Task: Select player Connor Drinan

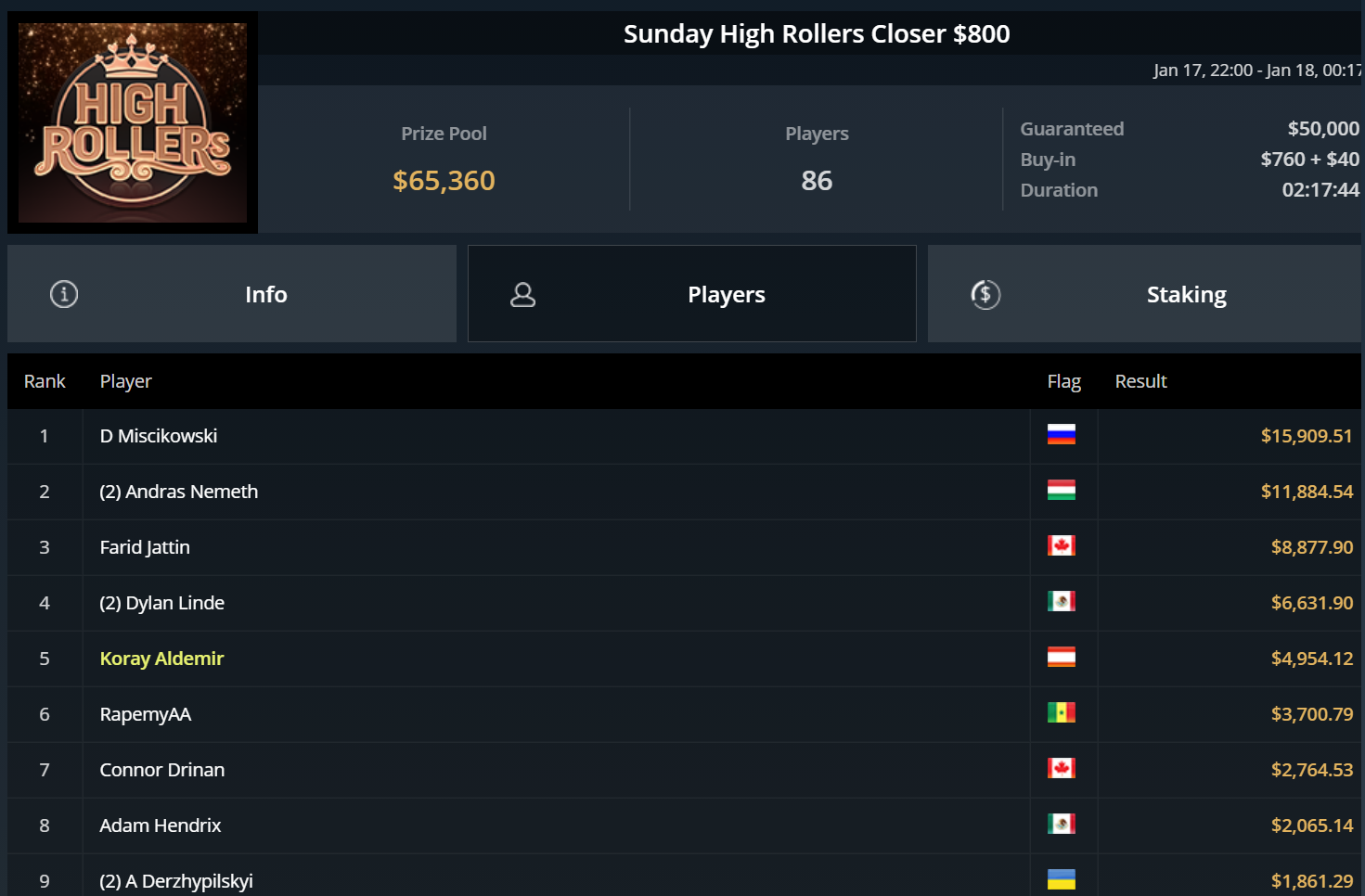Action: (x=162, y=770)
